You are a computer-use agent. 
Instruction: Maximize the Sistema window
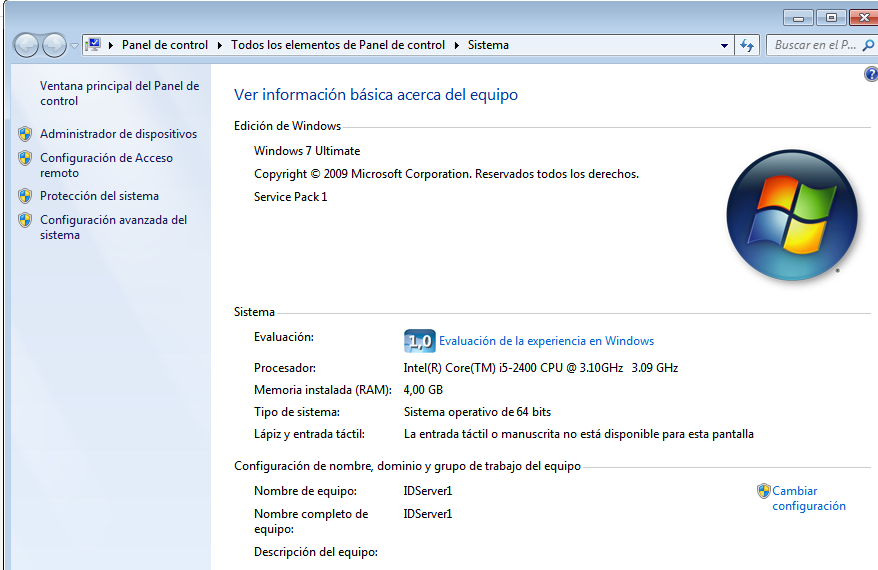831,18
